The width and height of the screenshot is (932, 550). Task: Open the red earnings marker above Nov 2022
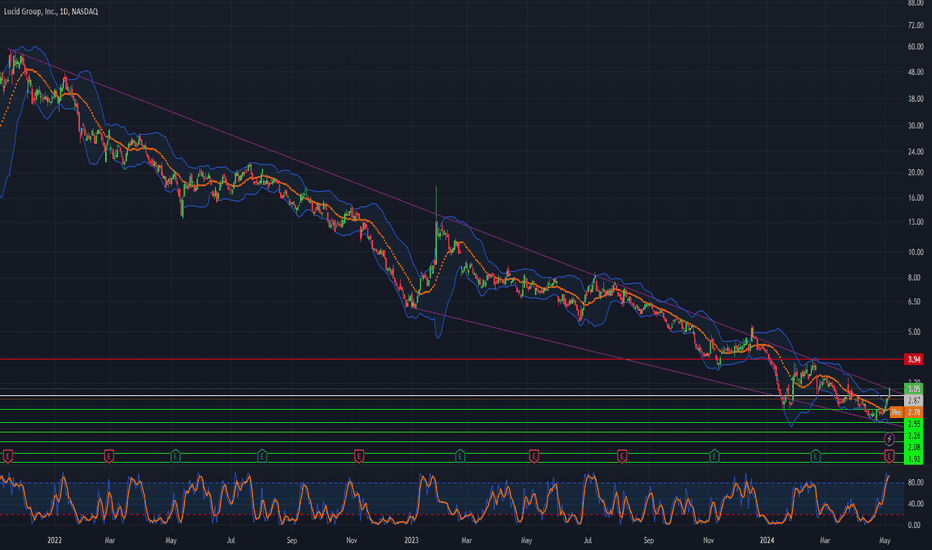358,456
